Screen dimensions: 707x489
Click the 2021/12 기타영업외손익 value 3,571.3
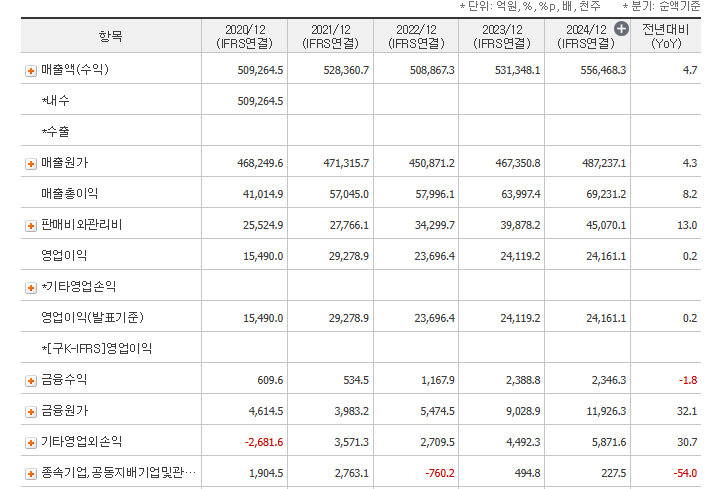click(x=351, y=443)
